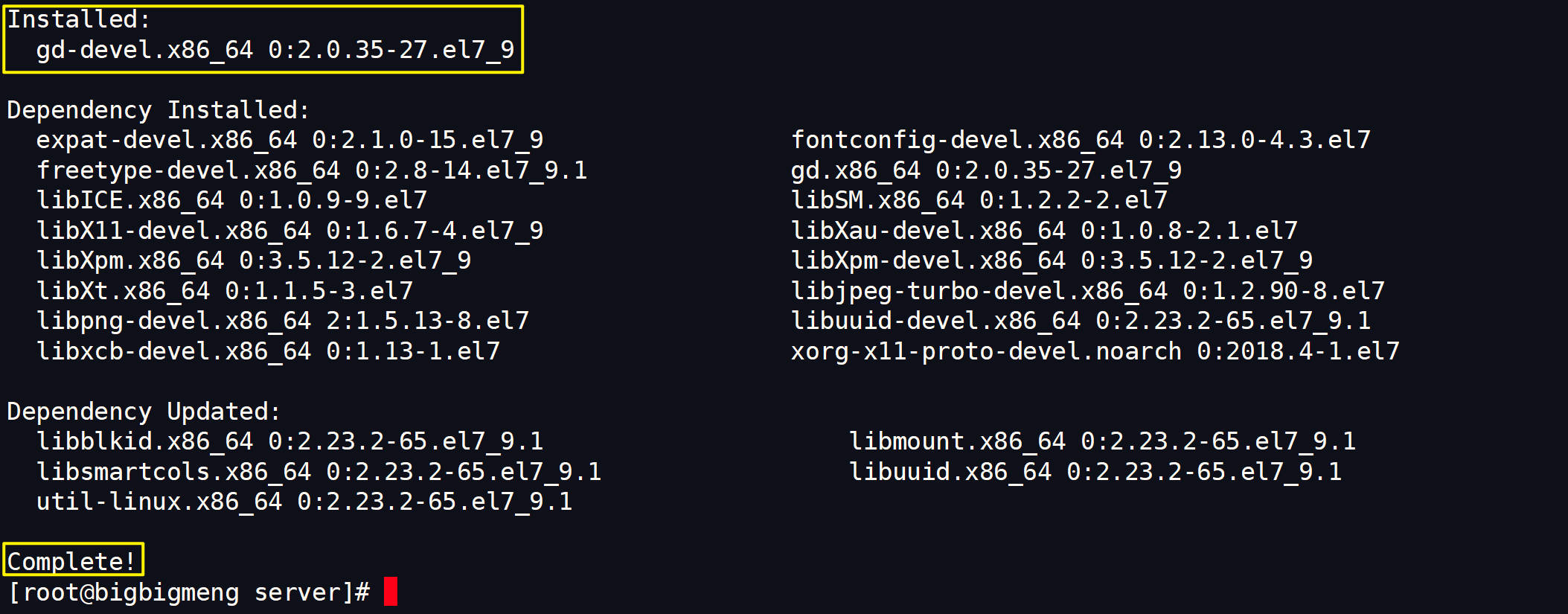Click the Dependency Updated: heading

(x=144, y=412)
